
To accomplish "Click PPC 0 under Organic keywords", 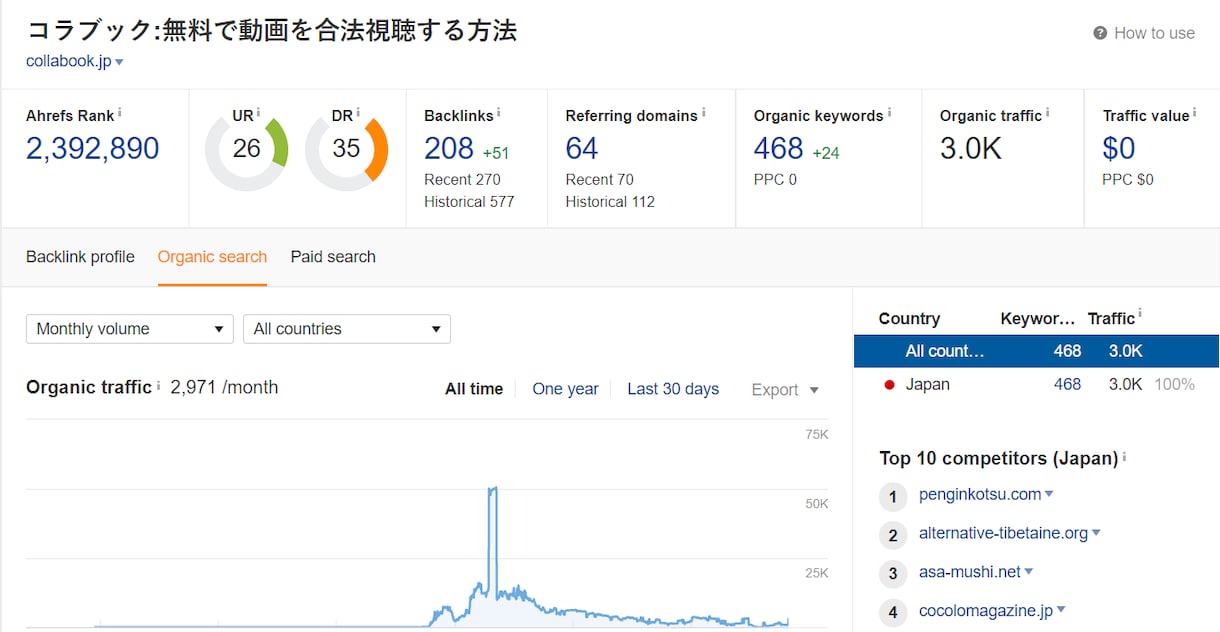I will coord(775,180).
